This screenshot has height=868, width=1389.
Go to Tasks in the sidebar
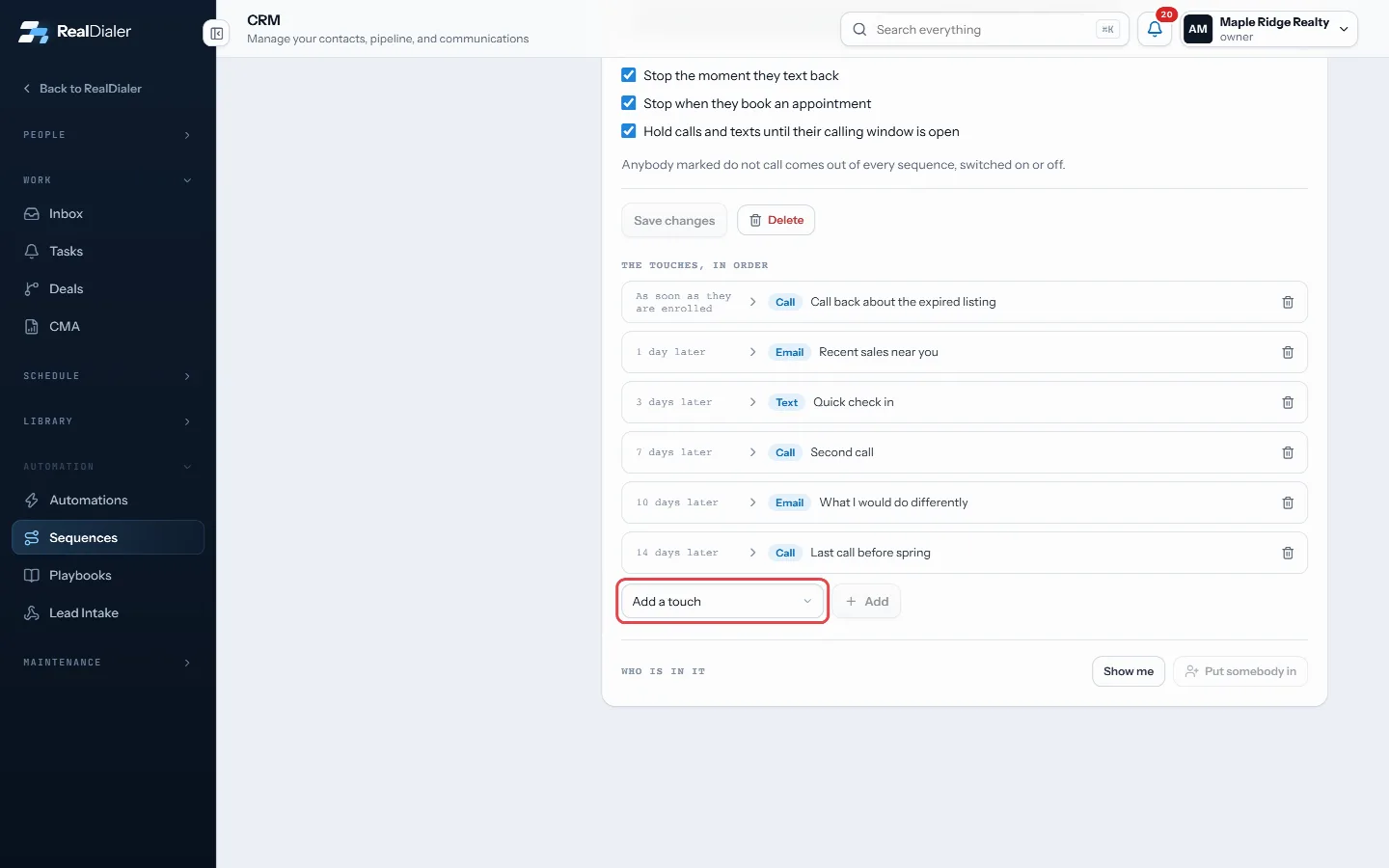click(108, 252)
